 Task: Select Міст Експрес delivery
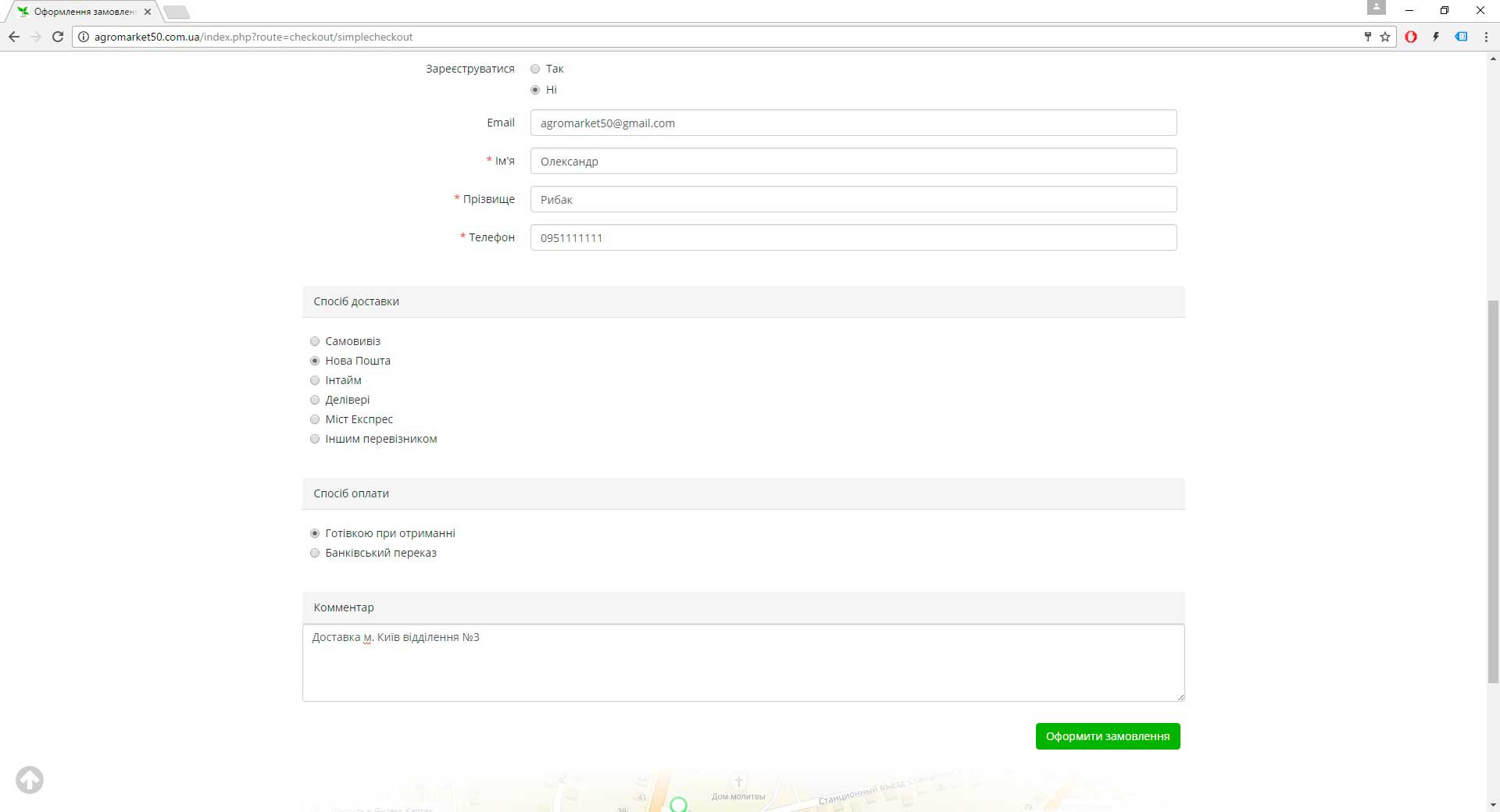point(315,419)
